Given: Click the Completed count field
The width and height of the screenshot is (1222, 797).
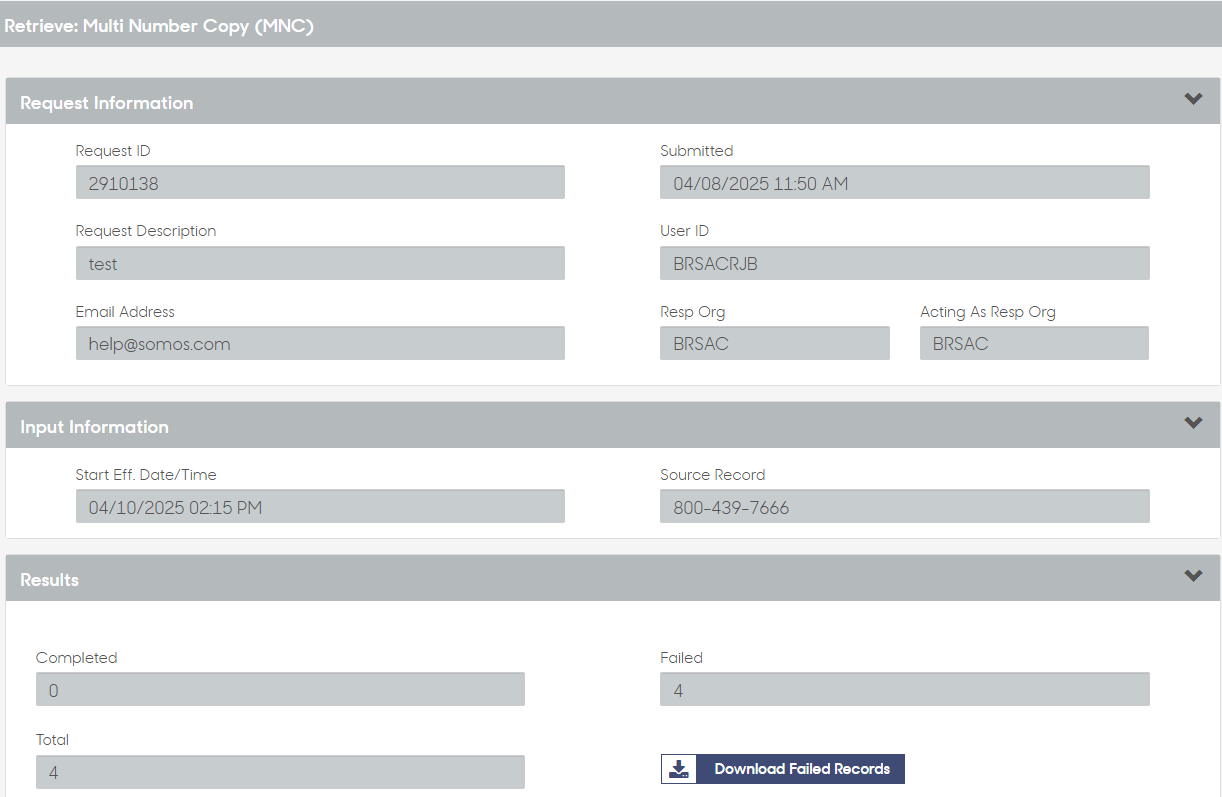Looking at the screenshot, I should tap(280, 689).
